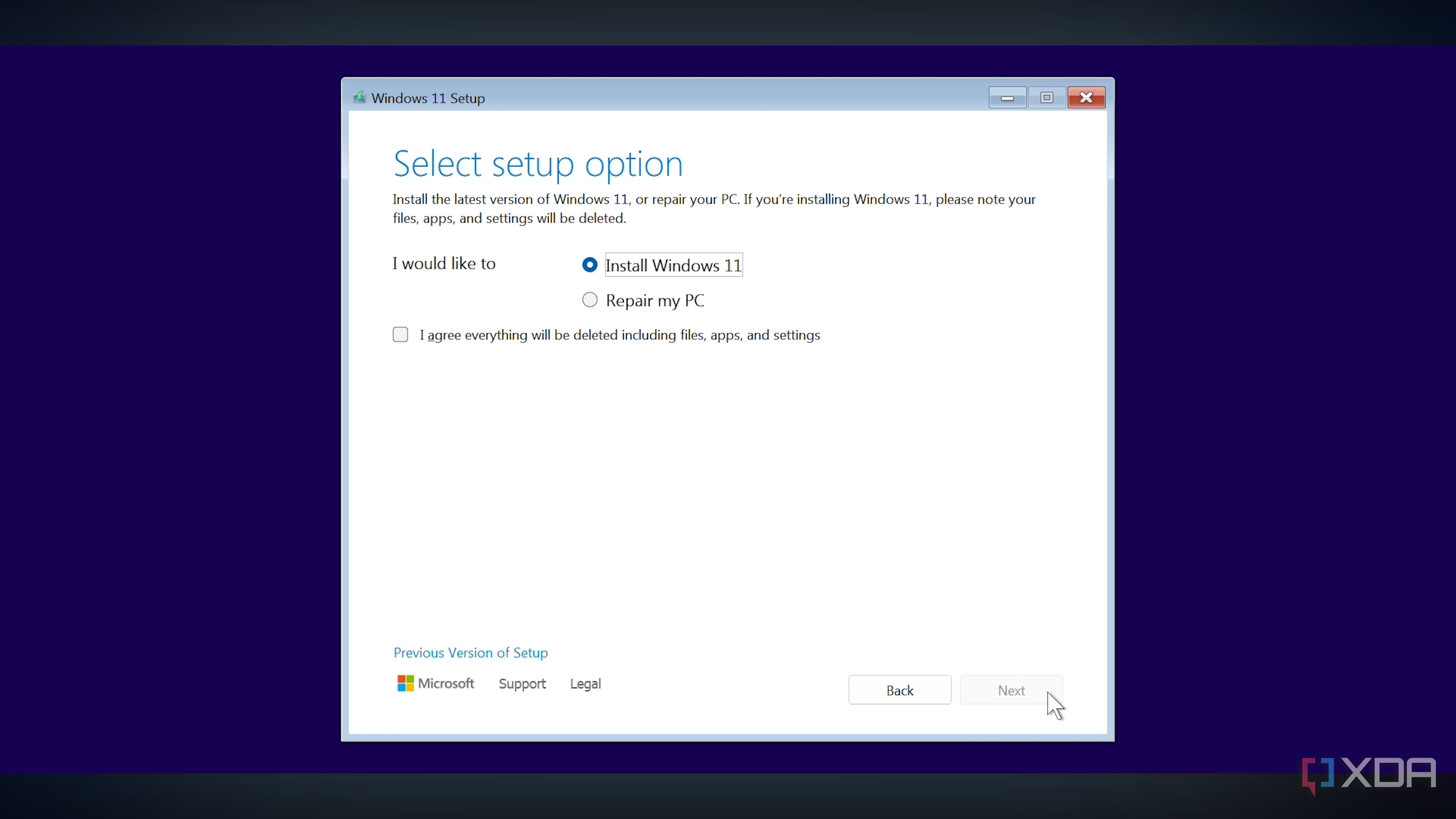Click the Microsoft wordmark text
The height and width of the screenshot is (819, 1456).
(446, 684)
